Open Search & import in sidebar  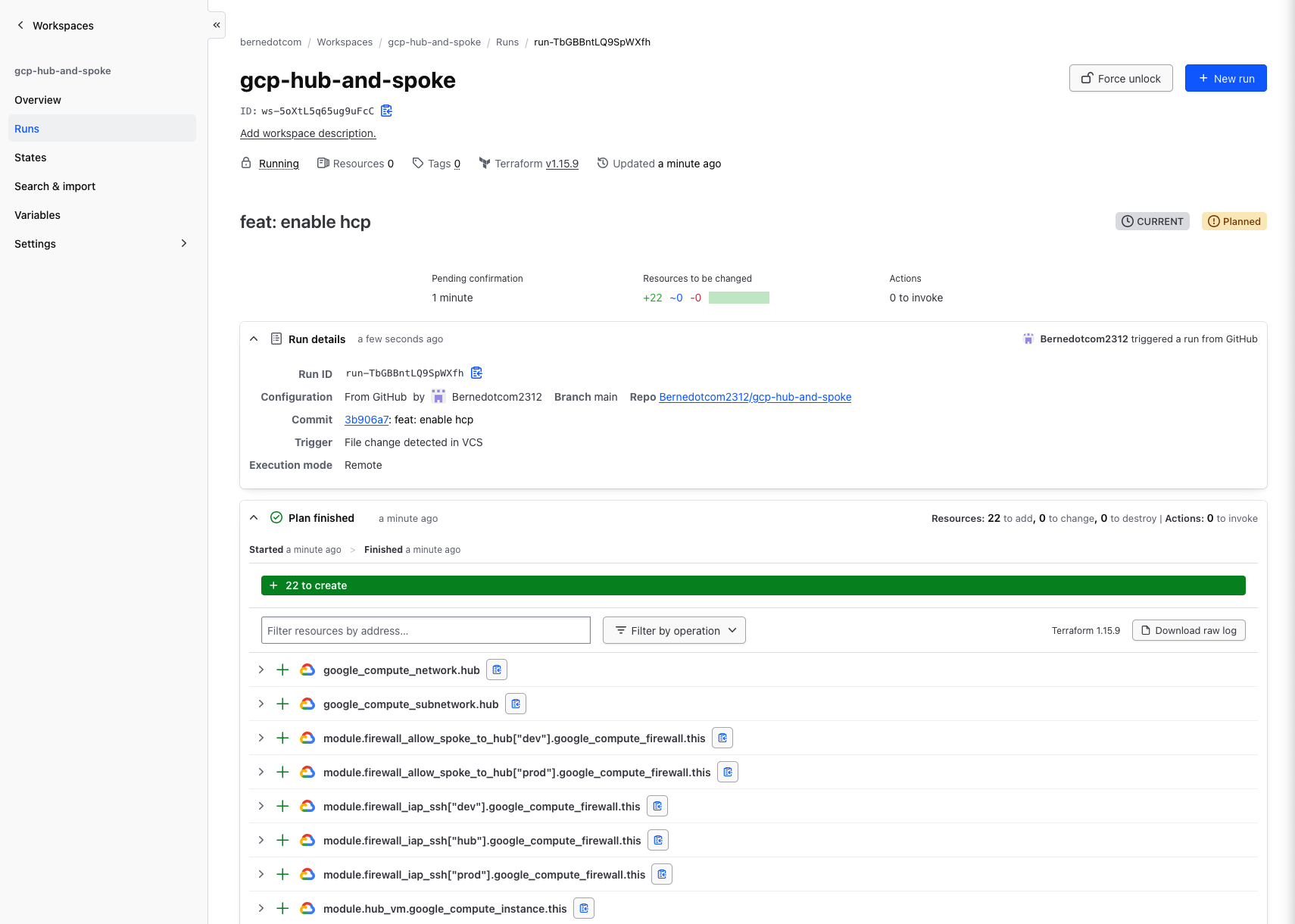click(102, 186)
